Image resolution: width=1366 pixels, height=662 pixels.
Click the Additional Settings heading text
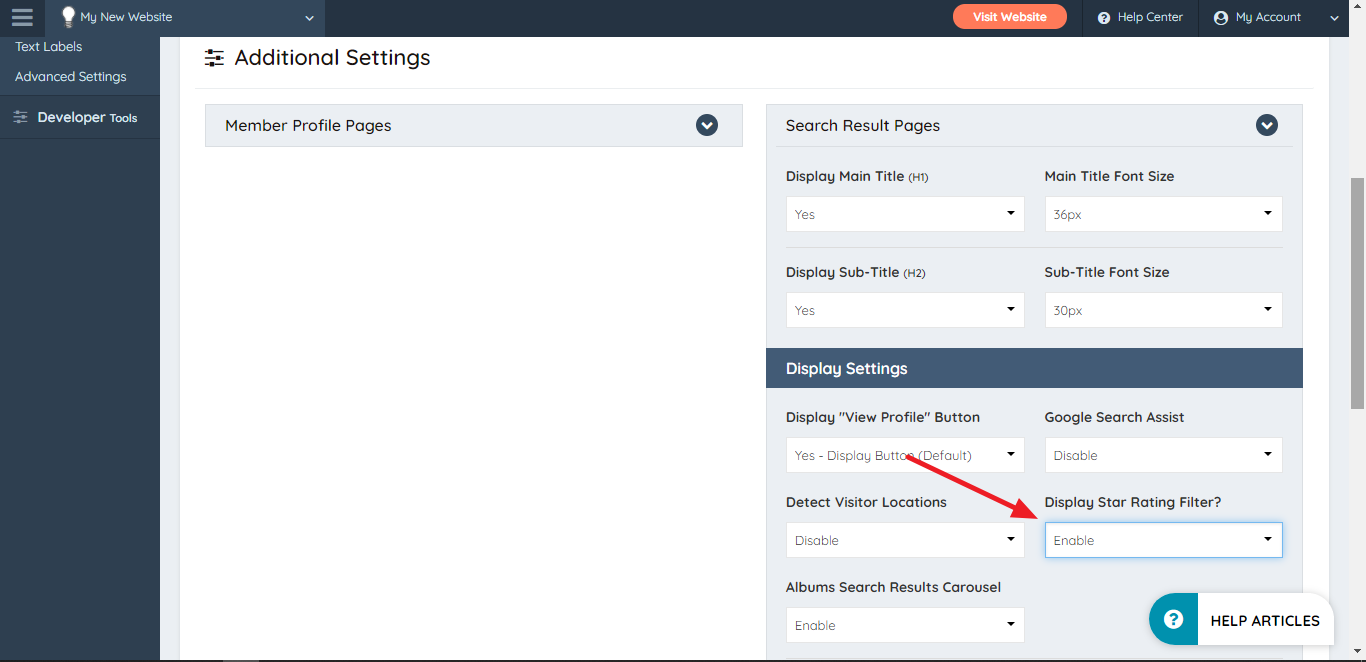pos(332,58)
